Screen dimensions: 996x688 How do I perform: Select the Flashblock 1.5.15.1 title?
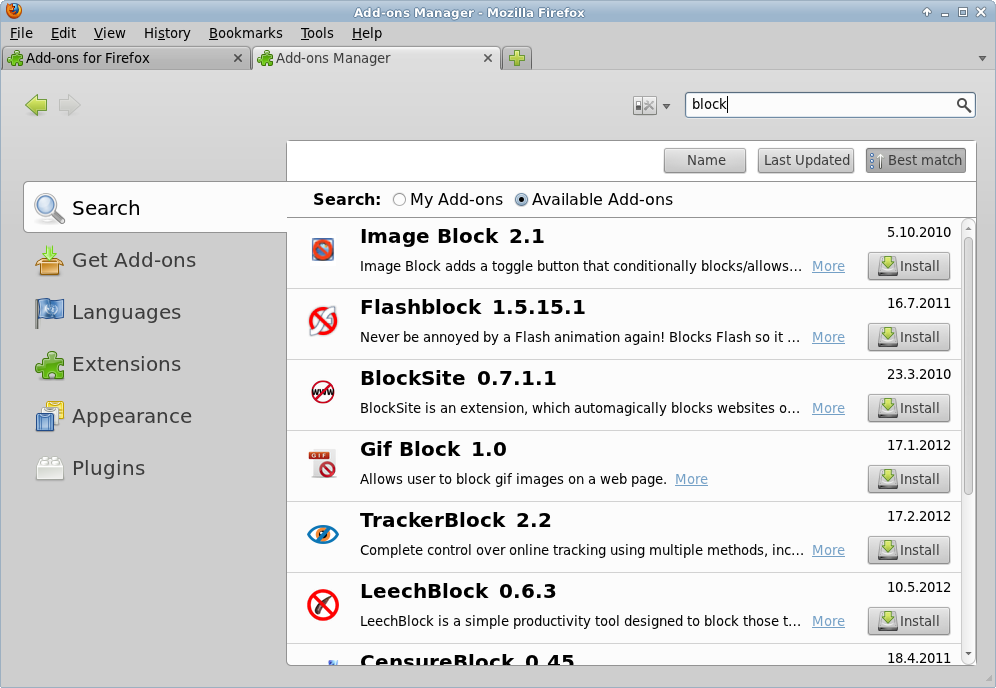[472, 307]
